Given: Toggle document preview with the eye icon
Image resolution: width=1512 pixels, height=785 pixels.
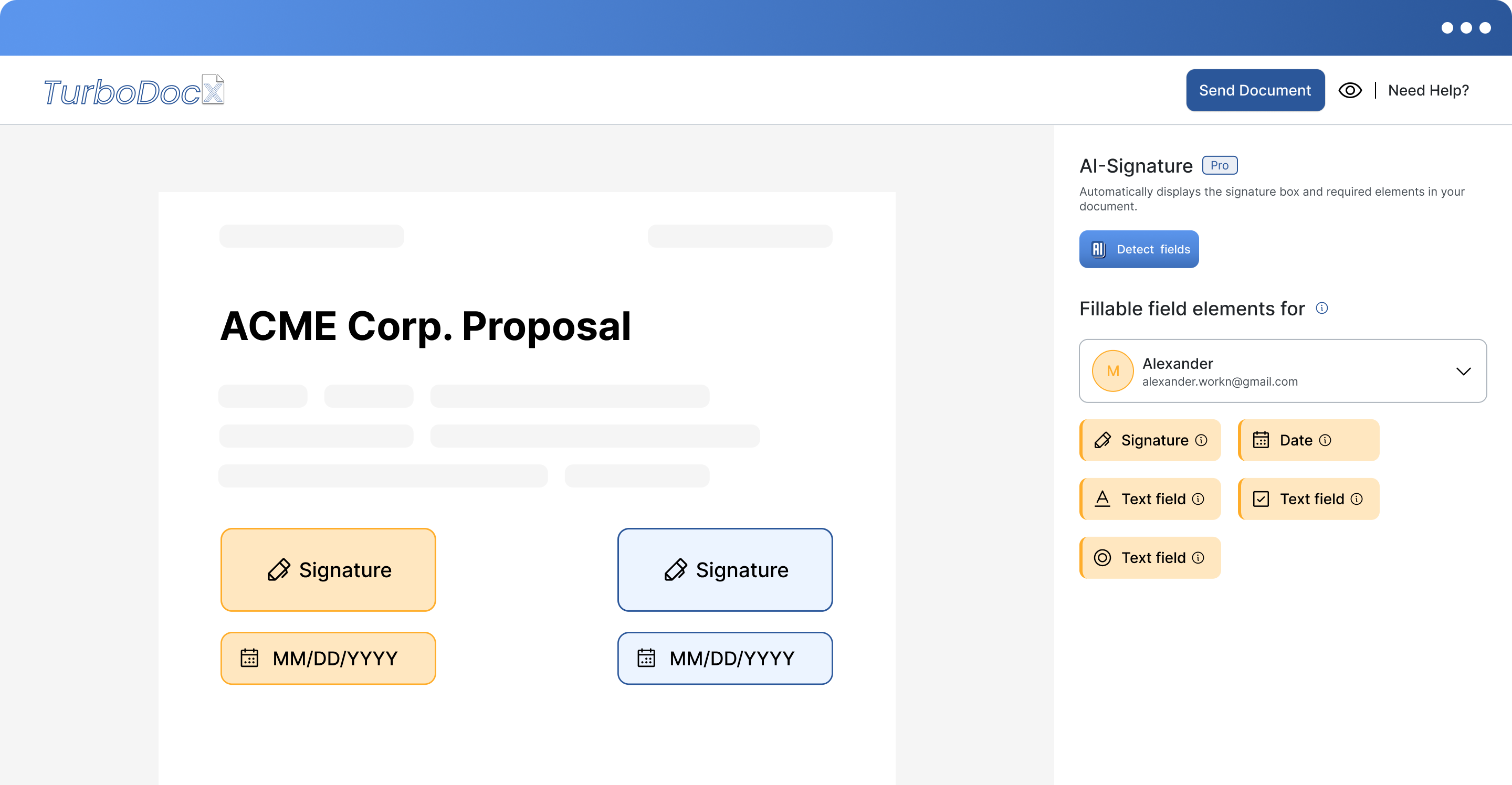Looking at the screenshot, I should point(1349,90).
